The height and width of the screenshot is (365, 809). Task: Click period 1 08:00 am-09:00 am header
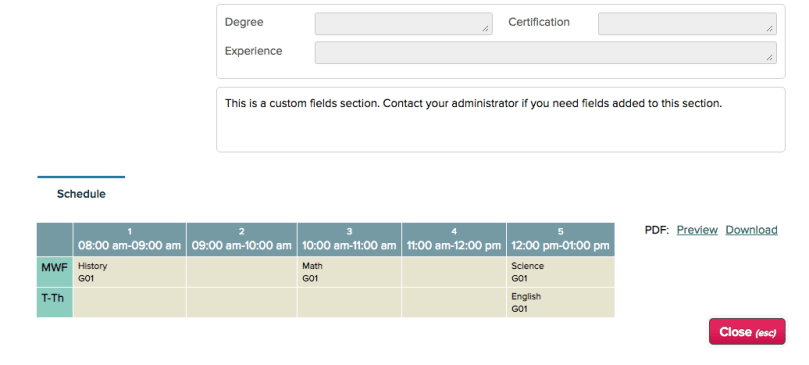click(x=130, y=240)
